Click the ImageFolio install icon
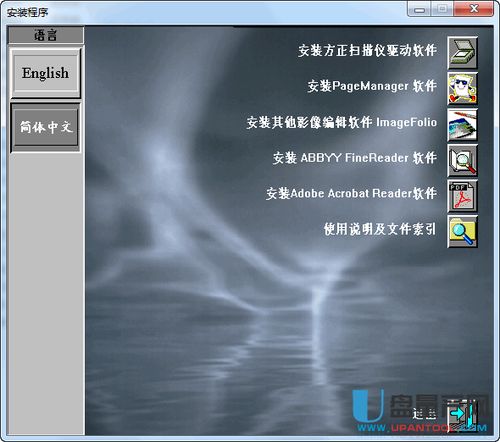The width and height of the screenshot is (500, 442). (462, 125)
